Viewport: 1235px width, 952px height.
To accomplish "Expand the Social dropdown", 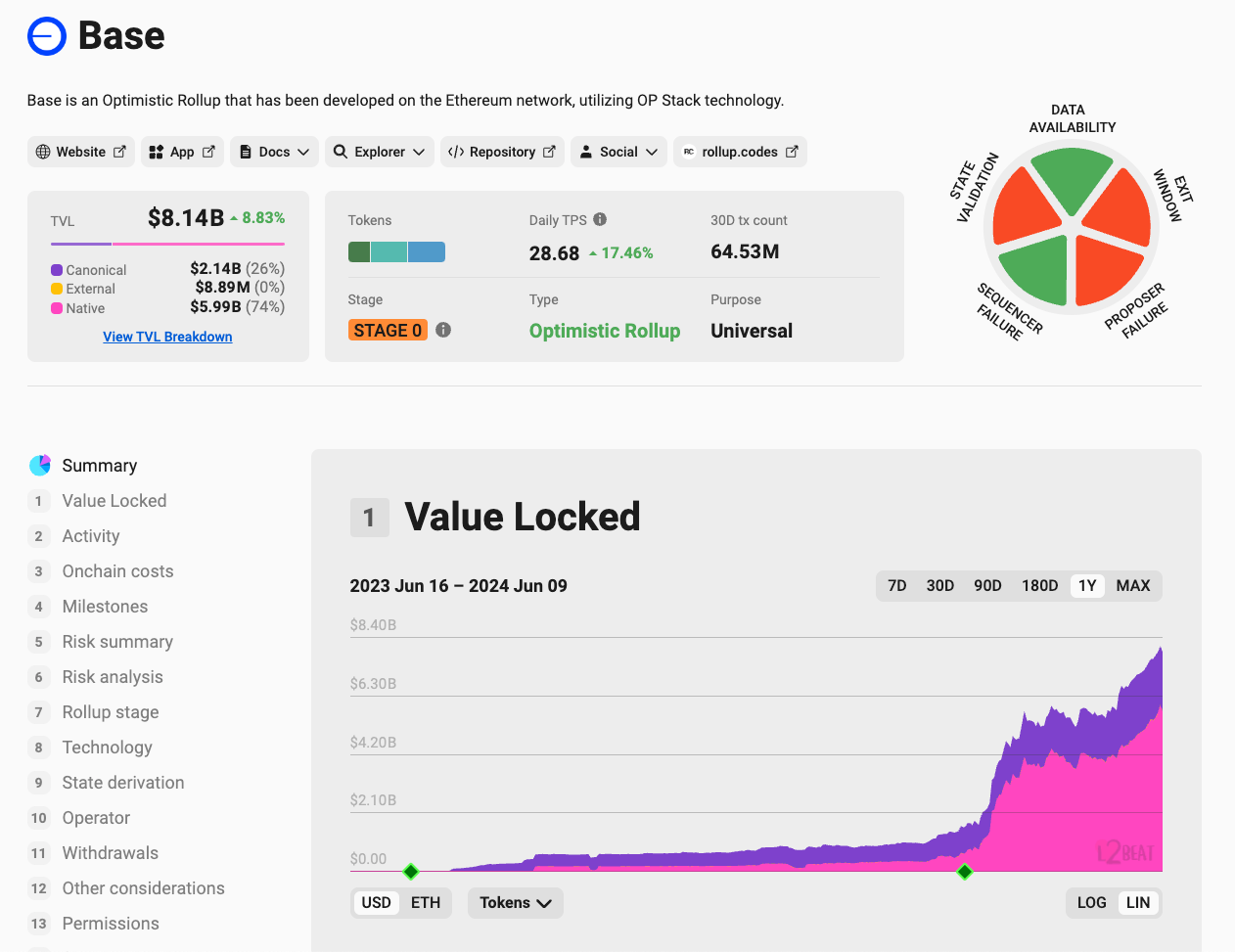I will [618, 152].
